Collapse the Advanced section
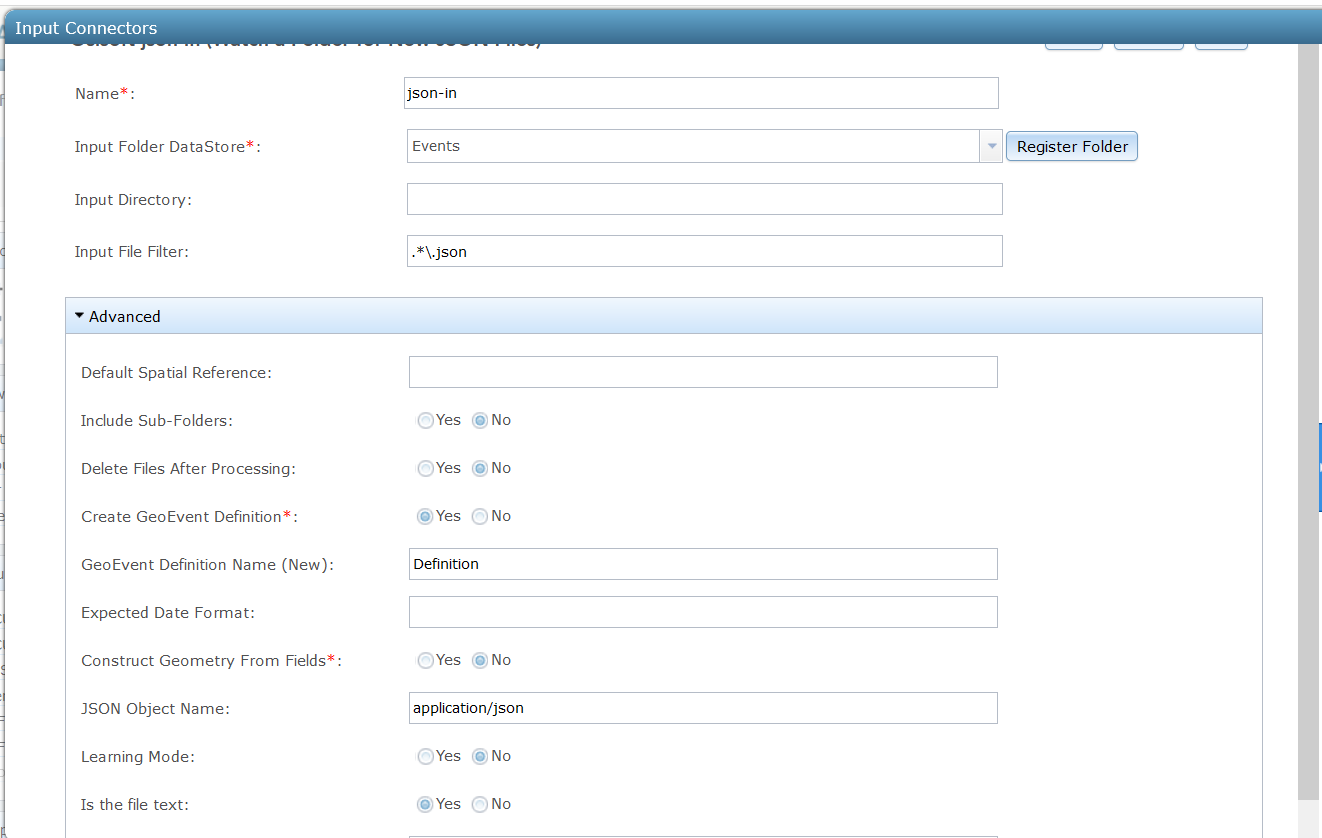 tap(663, 316)
